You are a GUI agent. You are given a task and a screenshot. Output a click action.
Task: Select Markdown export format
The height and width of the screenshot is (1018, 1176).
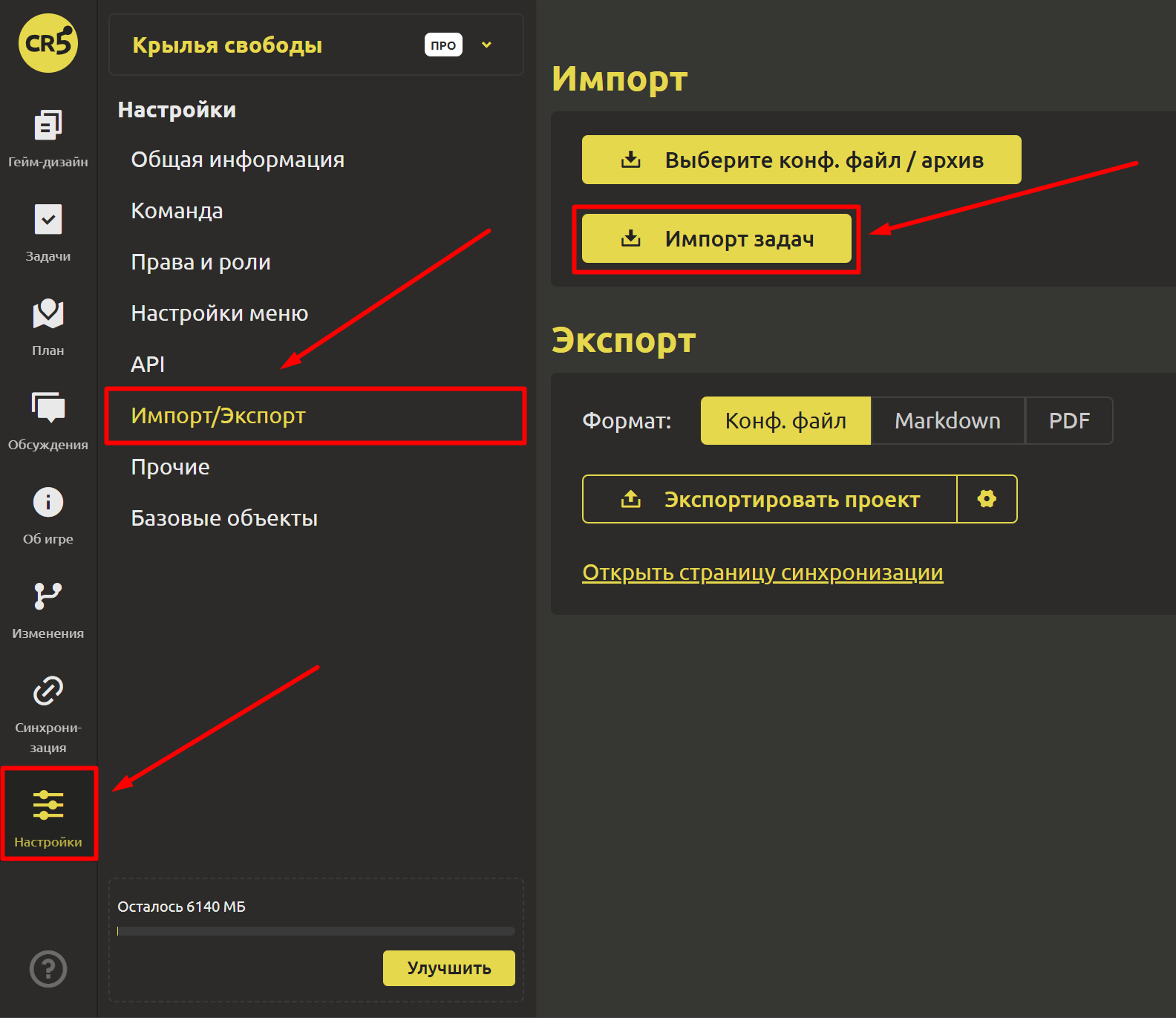point(947,421)
